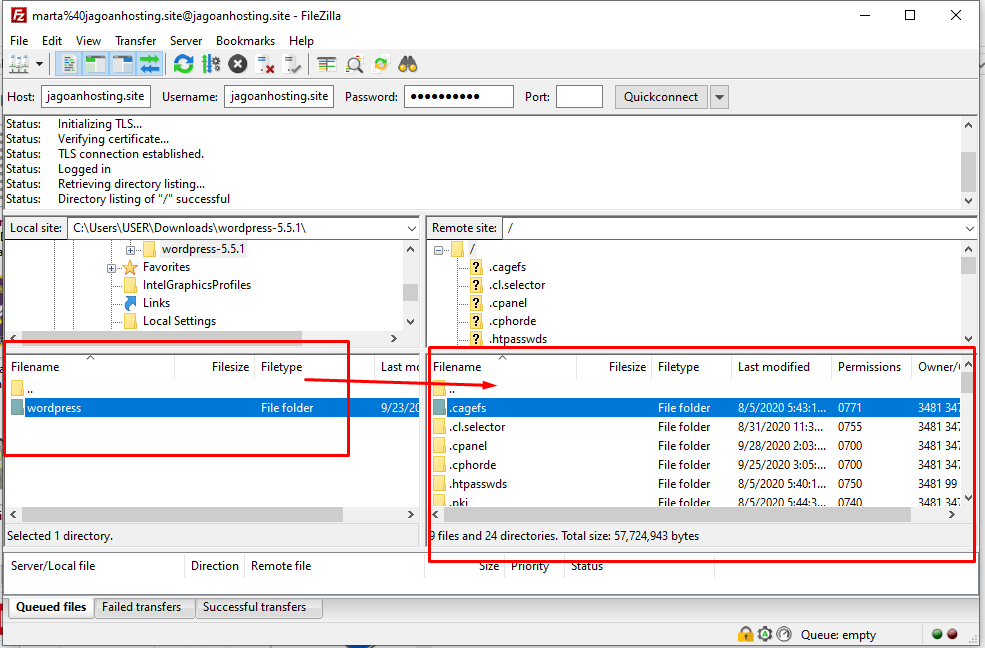
Task: Open the Server menu
Action: tap(186, 41)
